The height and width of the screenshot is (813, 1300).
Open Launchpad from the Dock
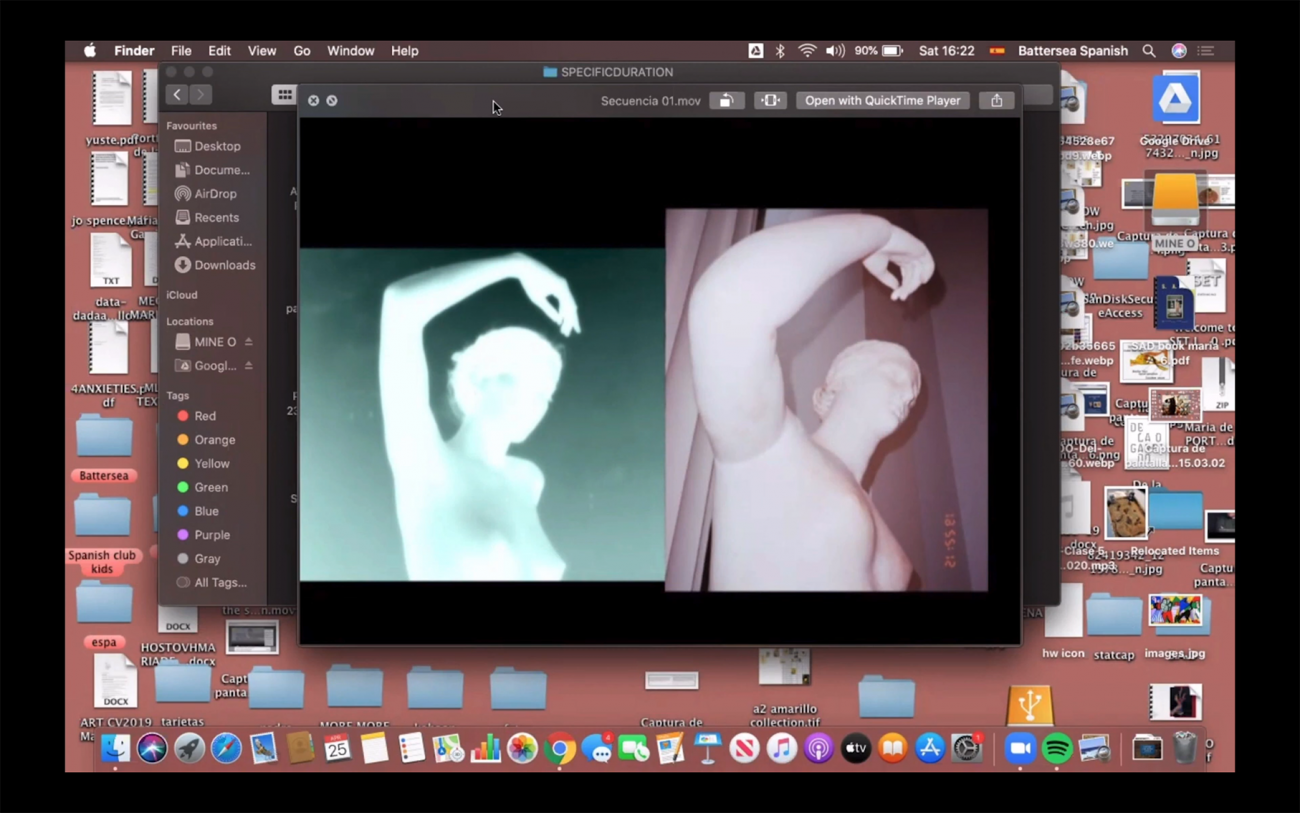click(x=189, y=748)
